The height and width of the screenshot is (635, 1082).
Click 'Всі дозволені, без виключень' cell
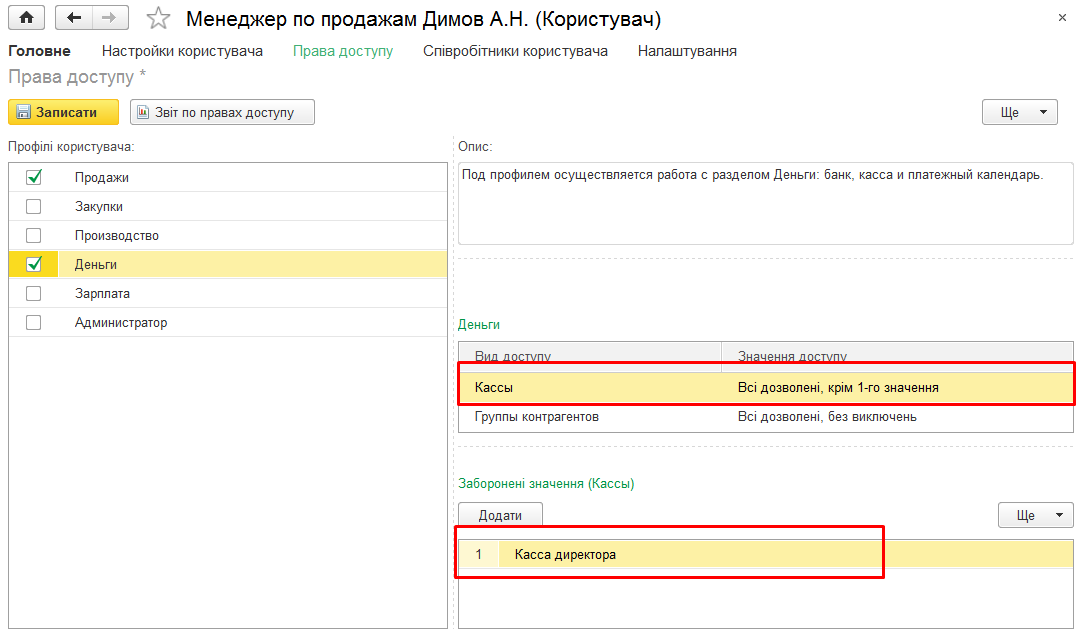(x=898, y=417)
